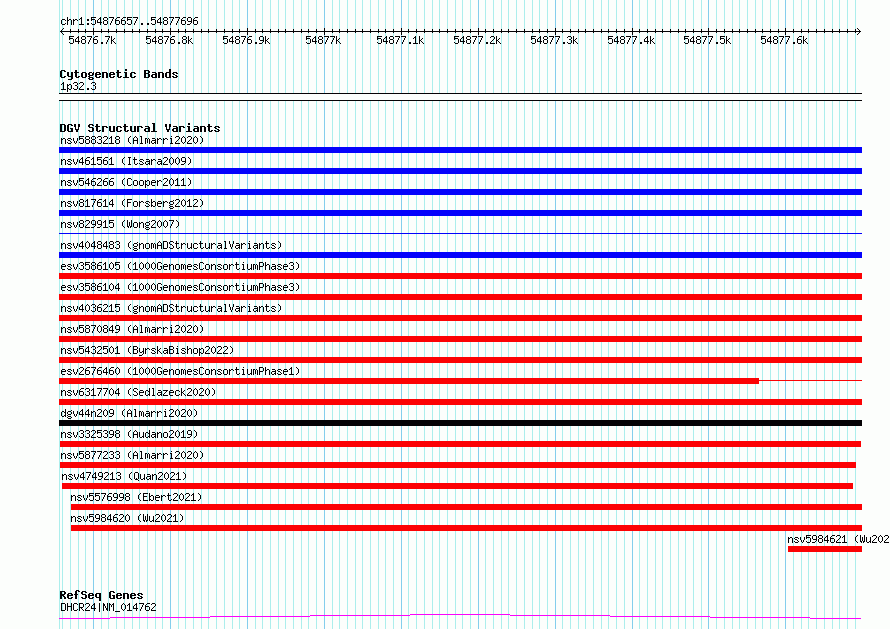This screenshot has height=629, width=890.
Task: Click the red bar under nsv5870849
Action: click(x=460, y=339)
